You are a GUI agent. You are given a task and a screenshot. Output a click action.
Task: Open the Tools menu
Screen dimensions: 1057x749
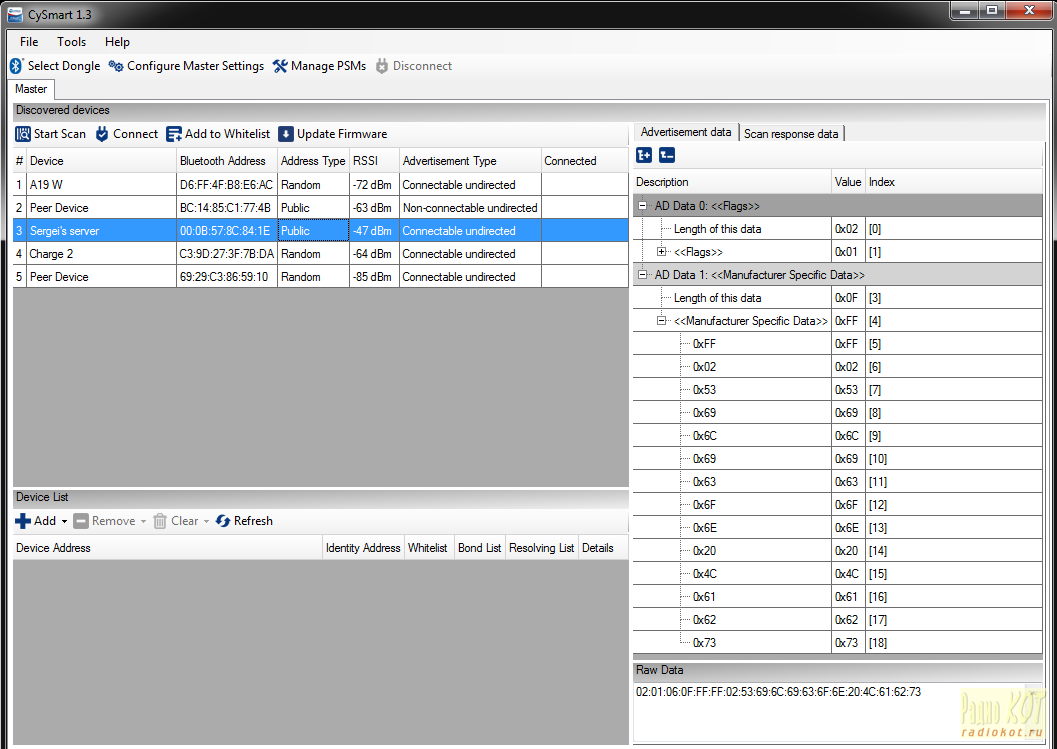click(x=71, y=42)
